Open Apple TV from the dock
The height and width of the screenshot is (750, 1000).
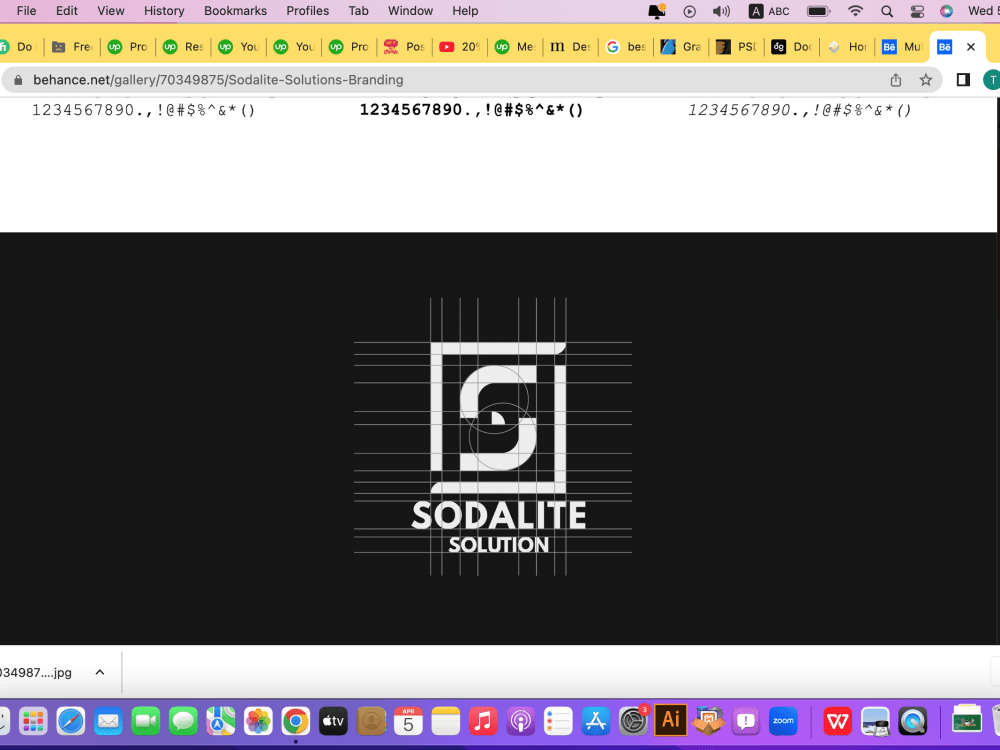[334, 721]
